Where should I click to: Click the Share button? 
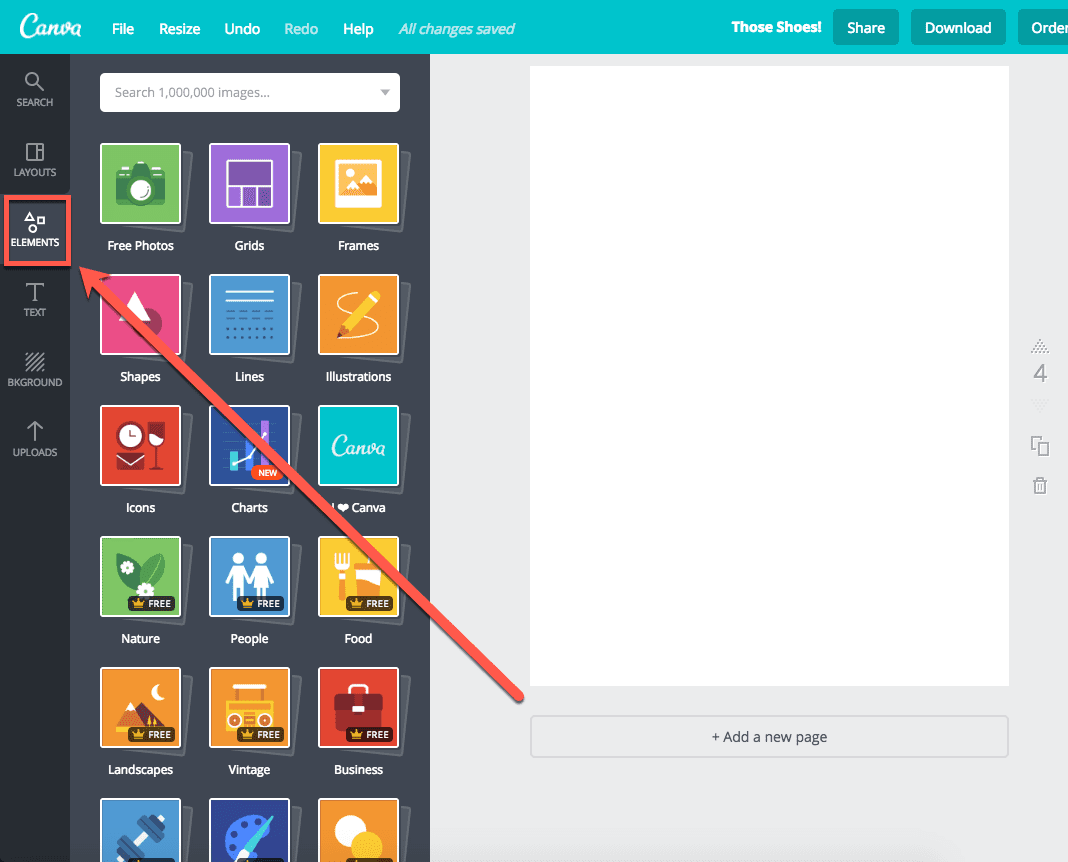(x=865, y=27)
